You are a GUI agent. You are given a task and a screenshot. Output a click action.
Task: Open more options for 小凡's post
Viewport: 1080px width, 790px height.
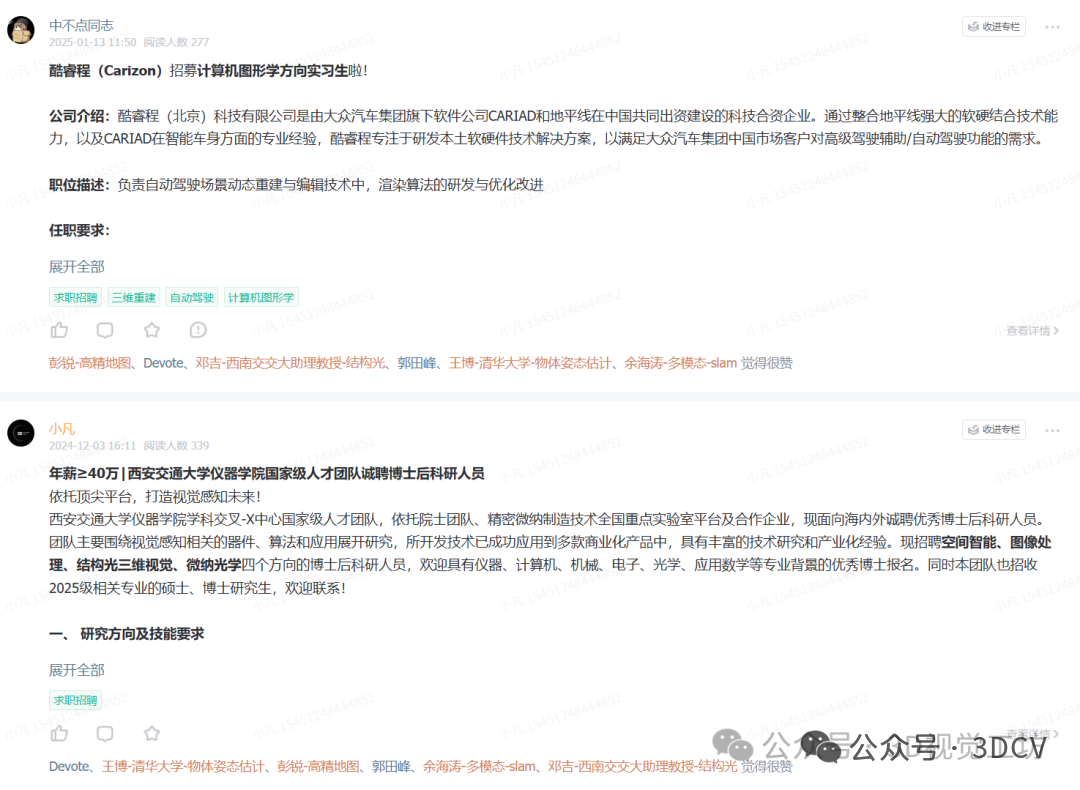click(x=1052, y=430)
